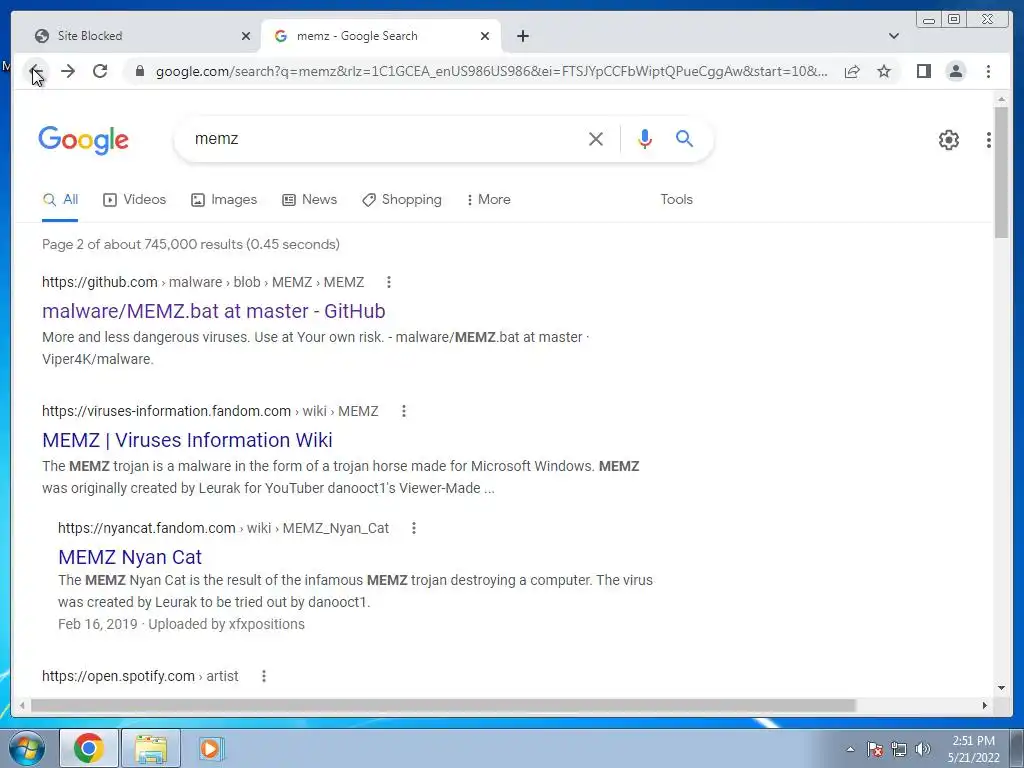Open the Windows Start menu
Screen dimensions: 1024x768
click(x=27, y=748)
